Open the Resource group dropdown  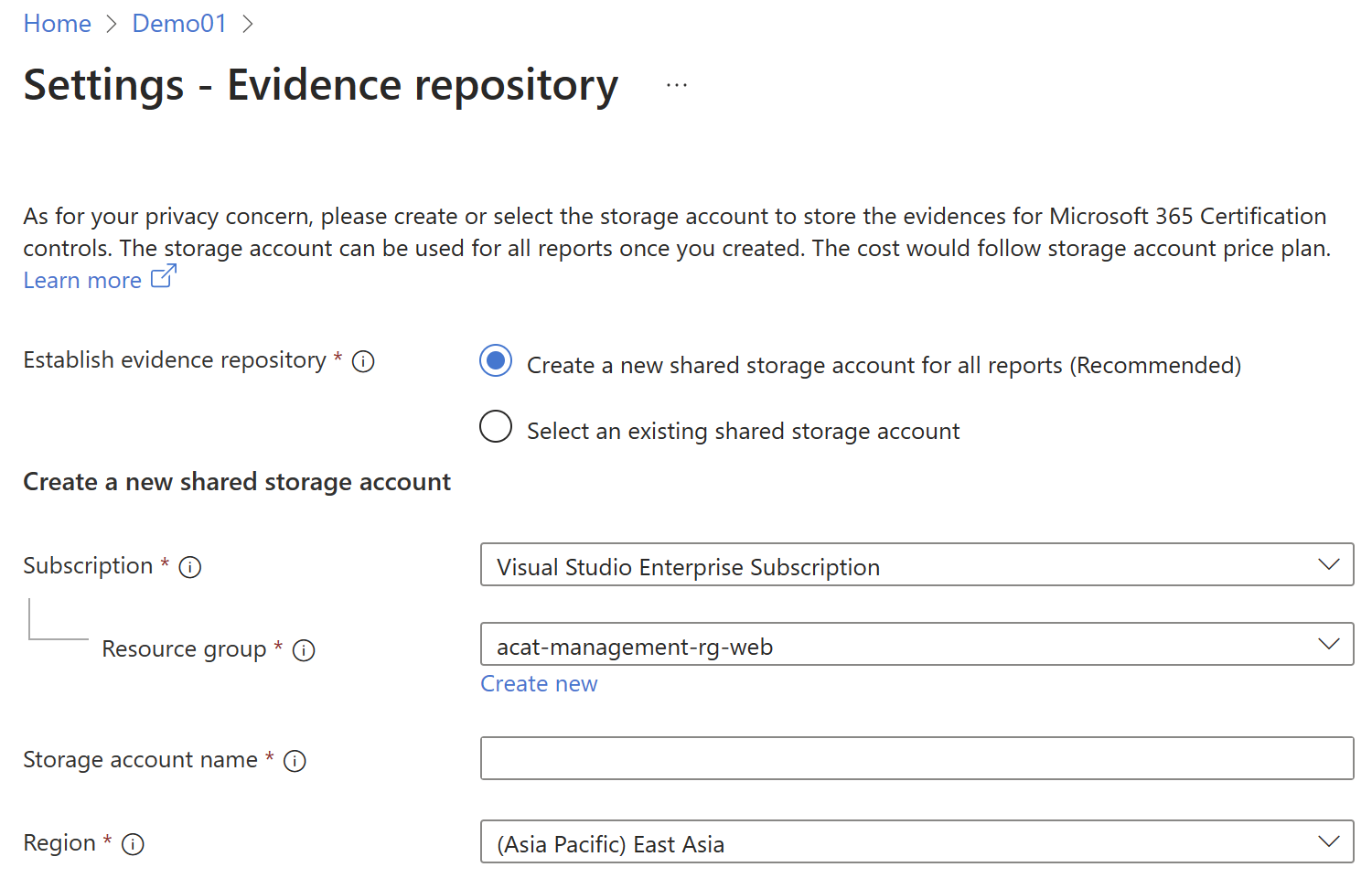(916, 645)
